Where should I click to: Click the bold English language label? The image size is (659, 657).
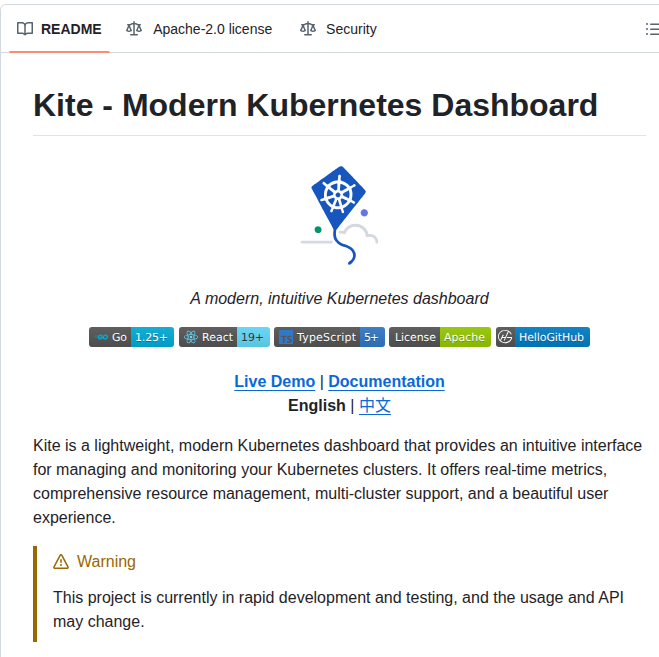click(316, 405)
